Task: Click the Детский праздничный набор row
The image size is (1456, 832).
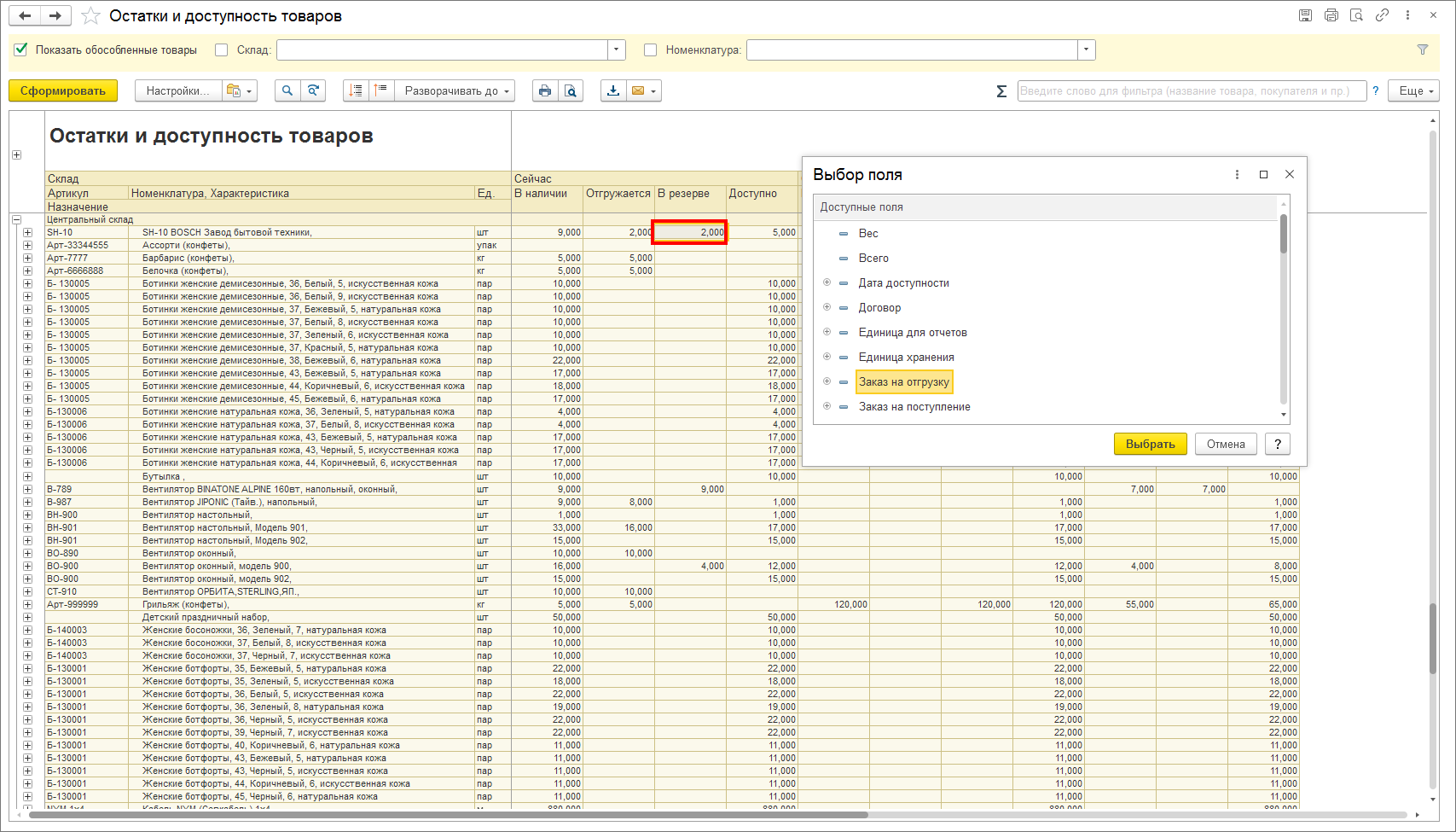Action: click(x=206, y=617)
